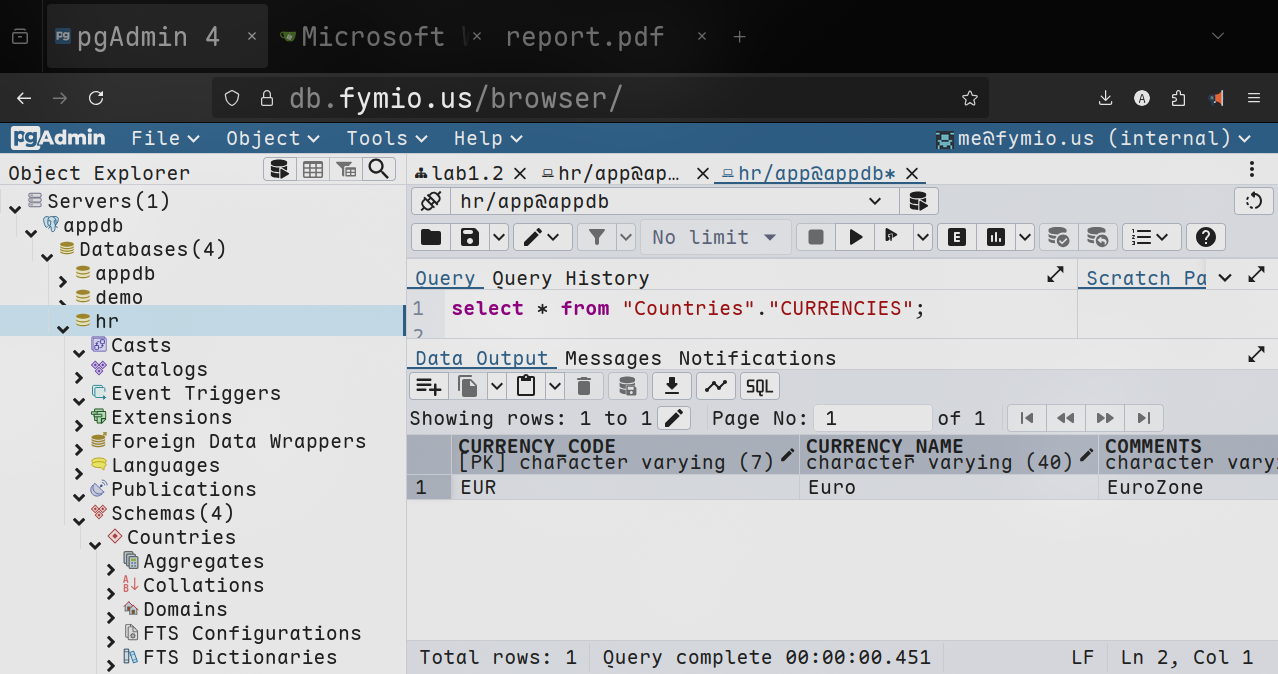Click the Add row icon
1278x674 pixels.
point(428,386)
